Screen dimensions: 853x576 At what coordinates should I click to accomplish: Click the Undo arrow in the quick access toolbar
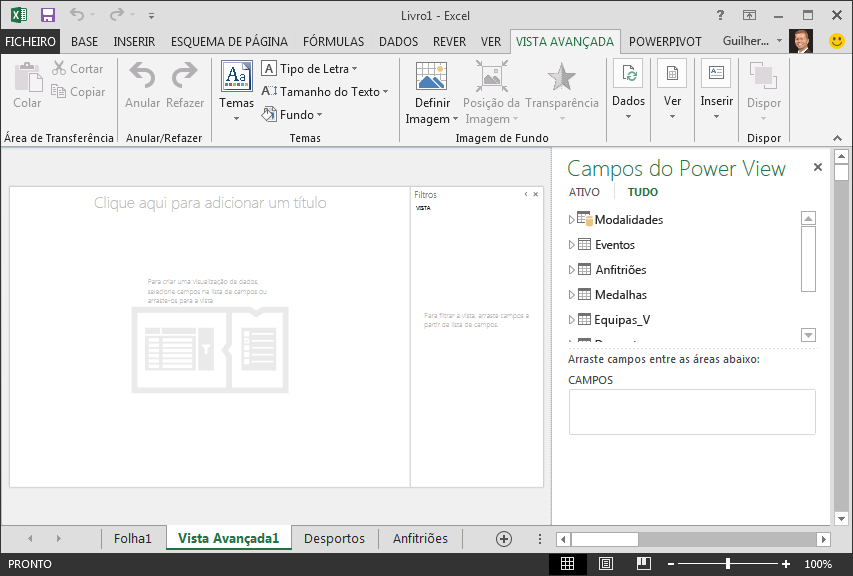coord(77,15)
